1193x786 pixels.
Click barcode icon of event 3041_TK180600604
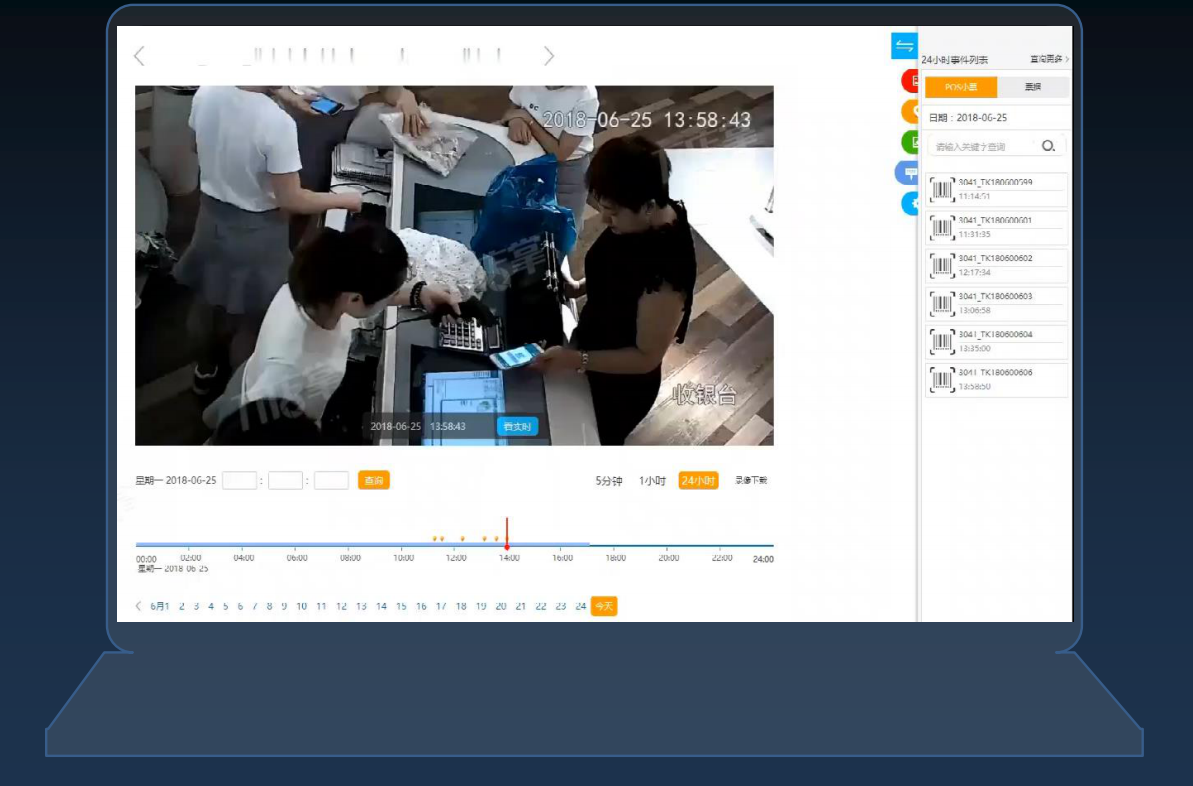[942, 342]
